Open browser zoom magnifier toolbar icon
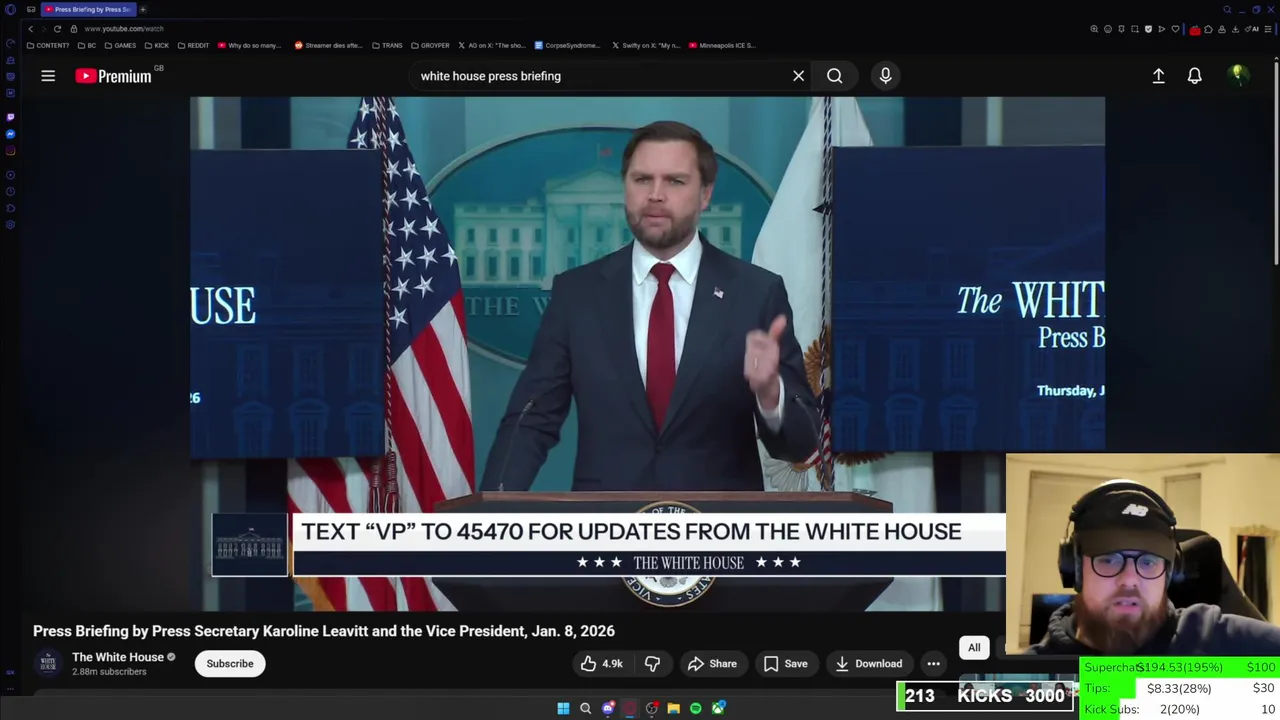 click(x=1094, y=29)
